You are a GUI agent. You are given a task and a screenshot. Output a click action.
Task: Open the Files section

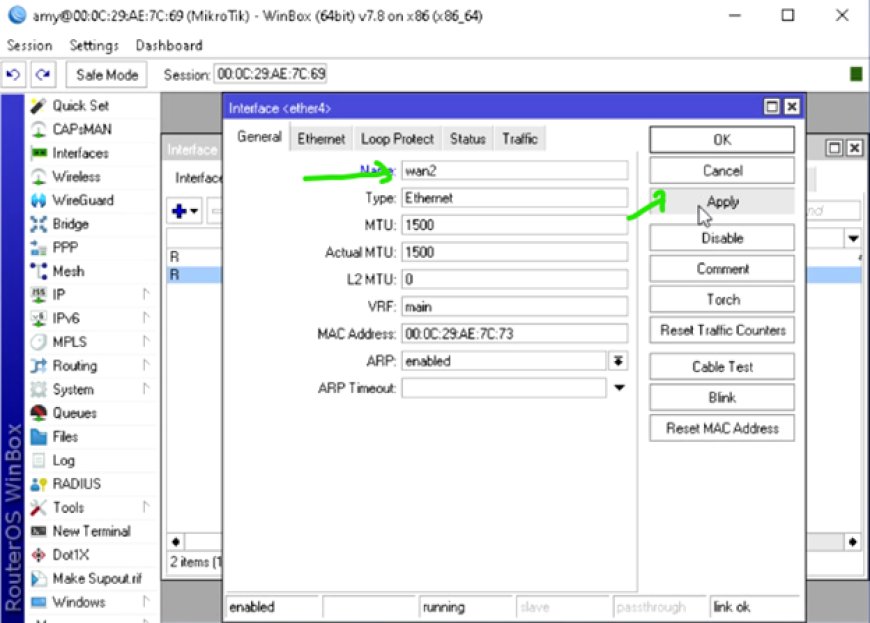click(x=65, y=437)
